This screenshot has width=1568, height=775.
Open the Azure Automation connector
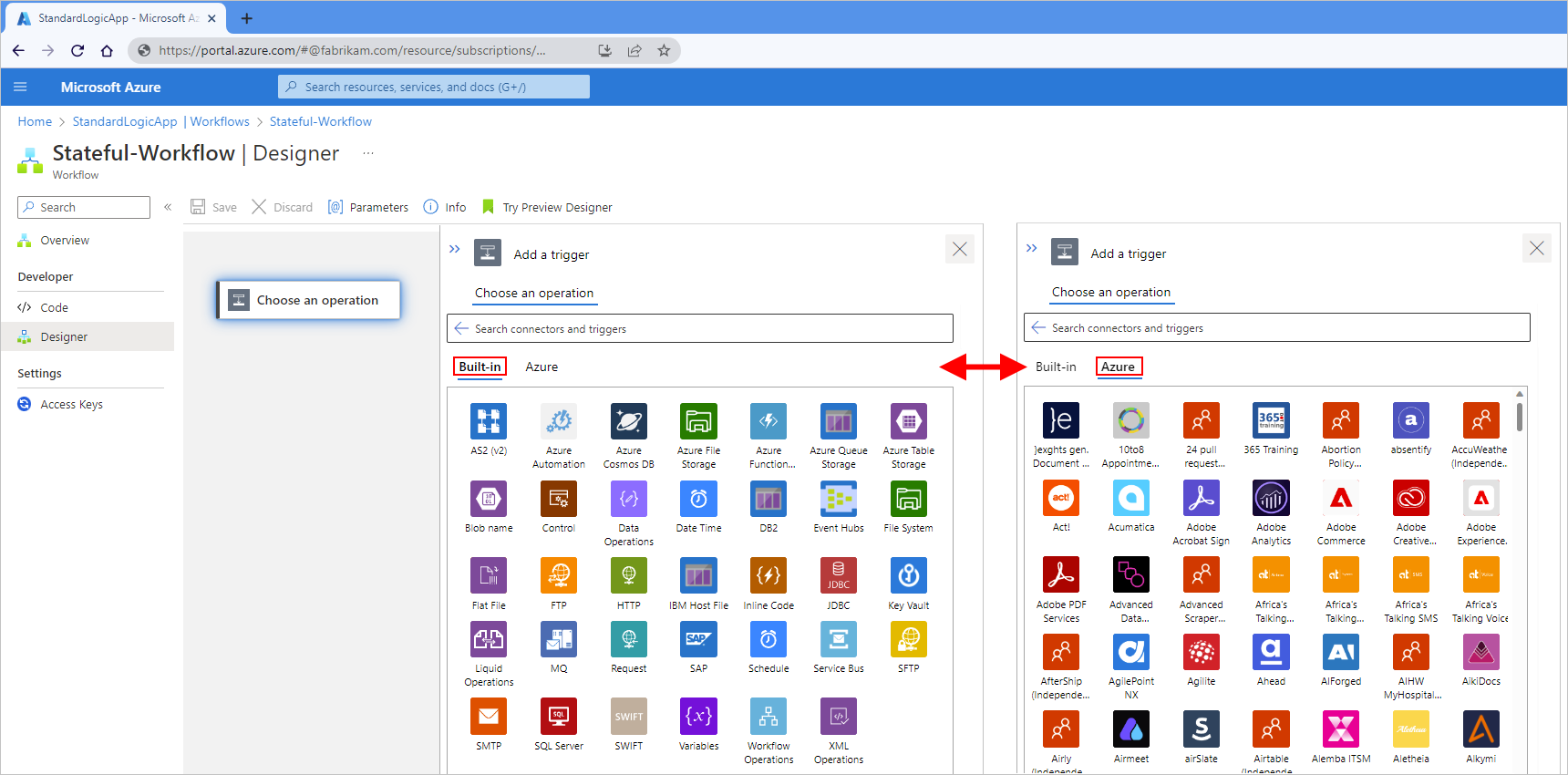[559, 421]
